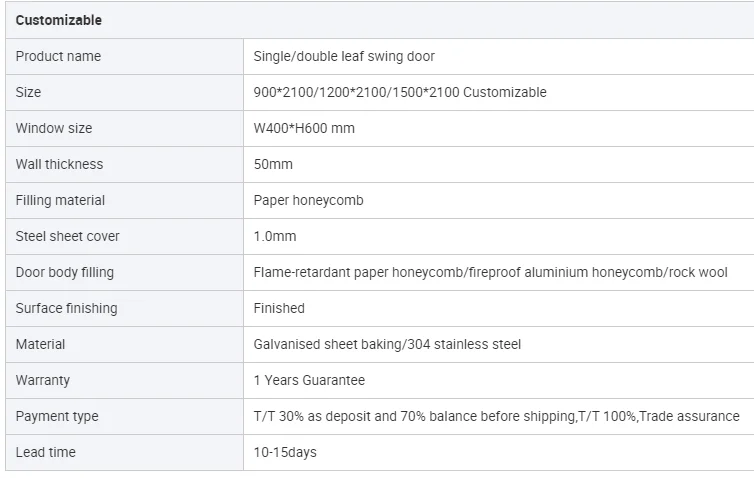The width and height of the screenshot is (754, 478).
Task: Select the W400*H600 mm value
Action: (x=304, y=128)
